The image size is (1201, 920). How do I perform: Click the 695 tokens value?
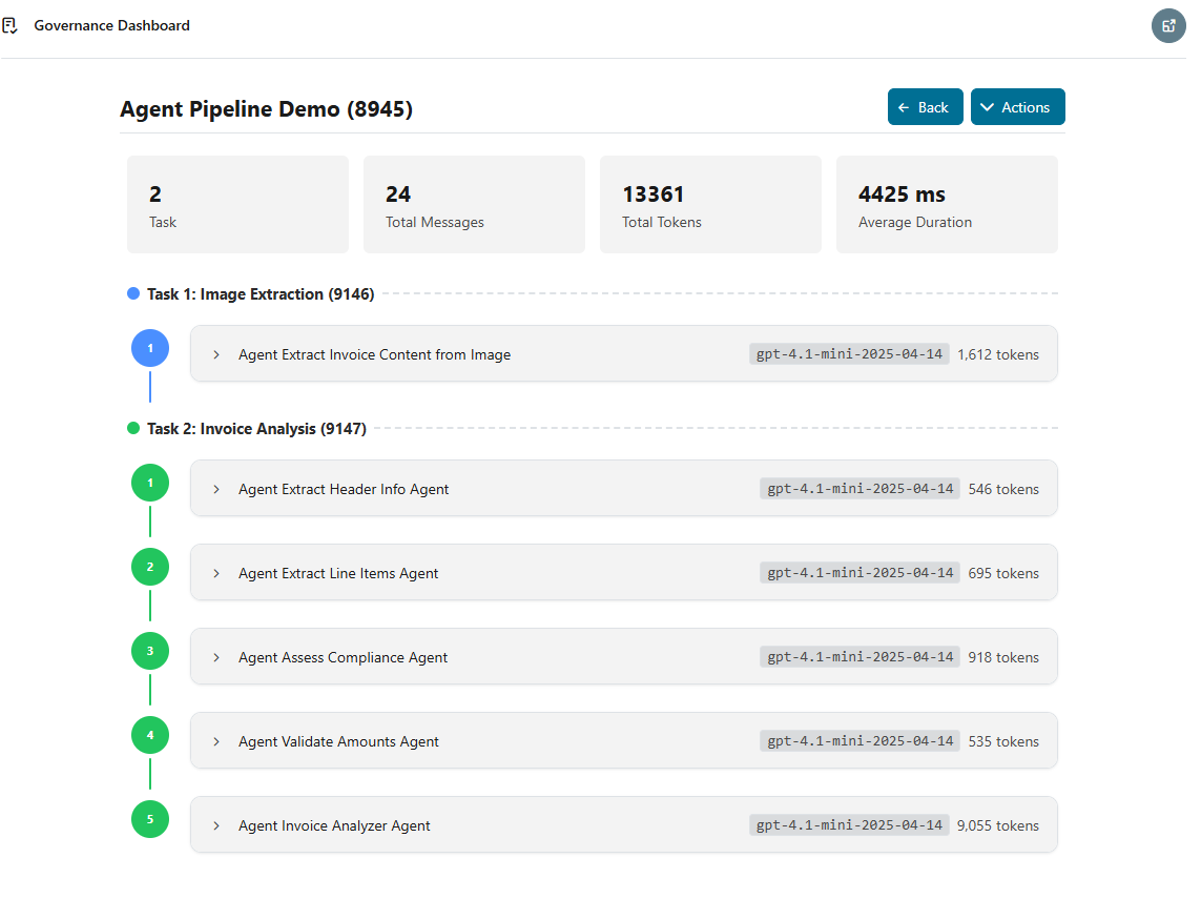point(1004,573)
